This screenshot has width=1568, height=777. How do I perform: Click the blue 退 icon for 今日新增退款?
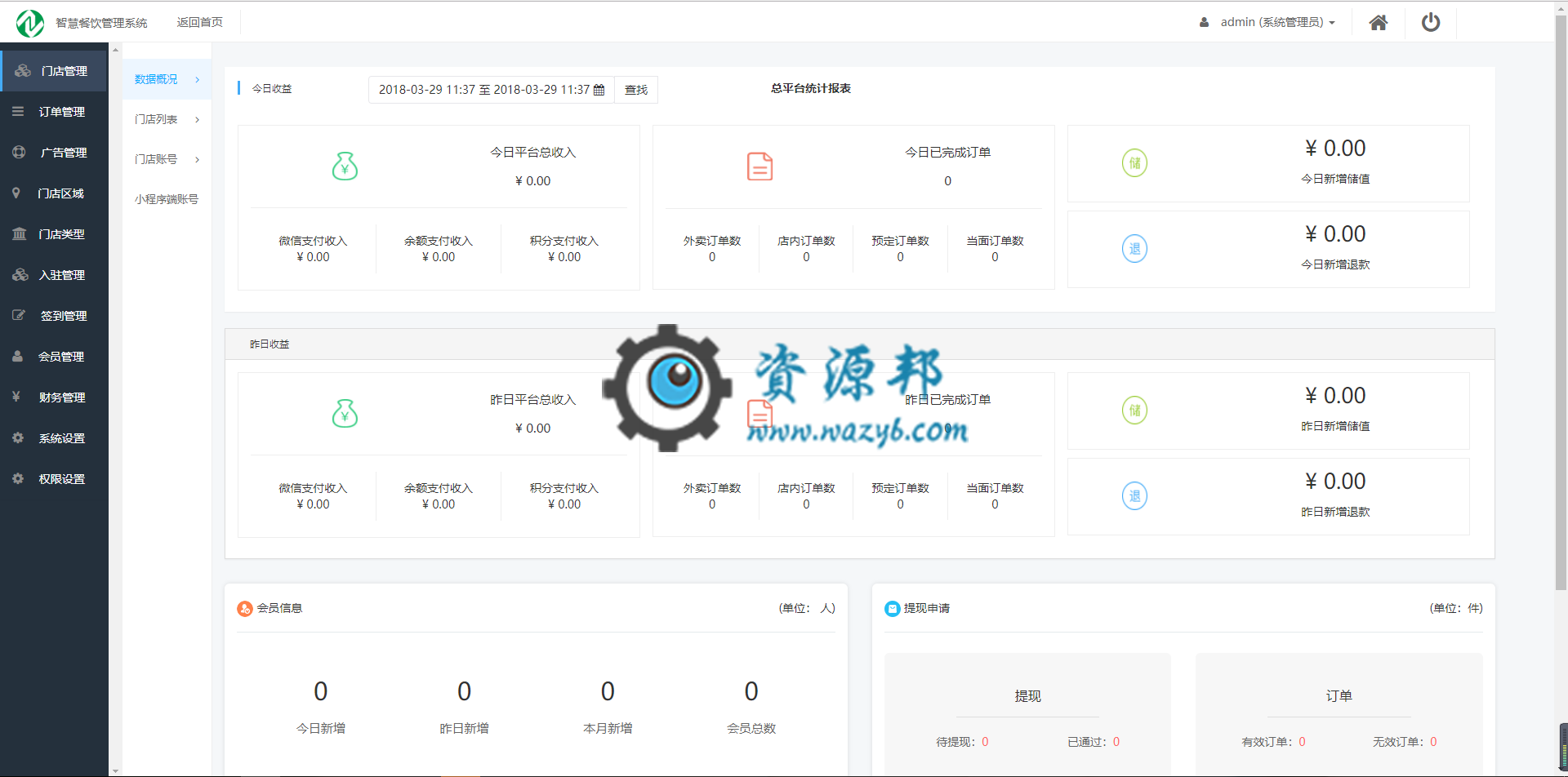pos(1134,249)
